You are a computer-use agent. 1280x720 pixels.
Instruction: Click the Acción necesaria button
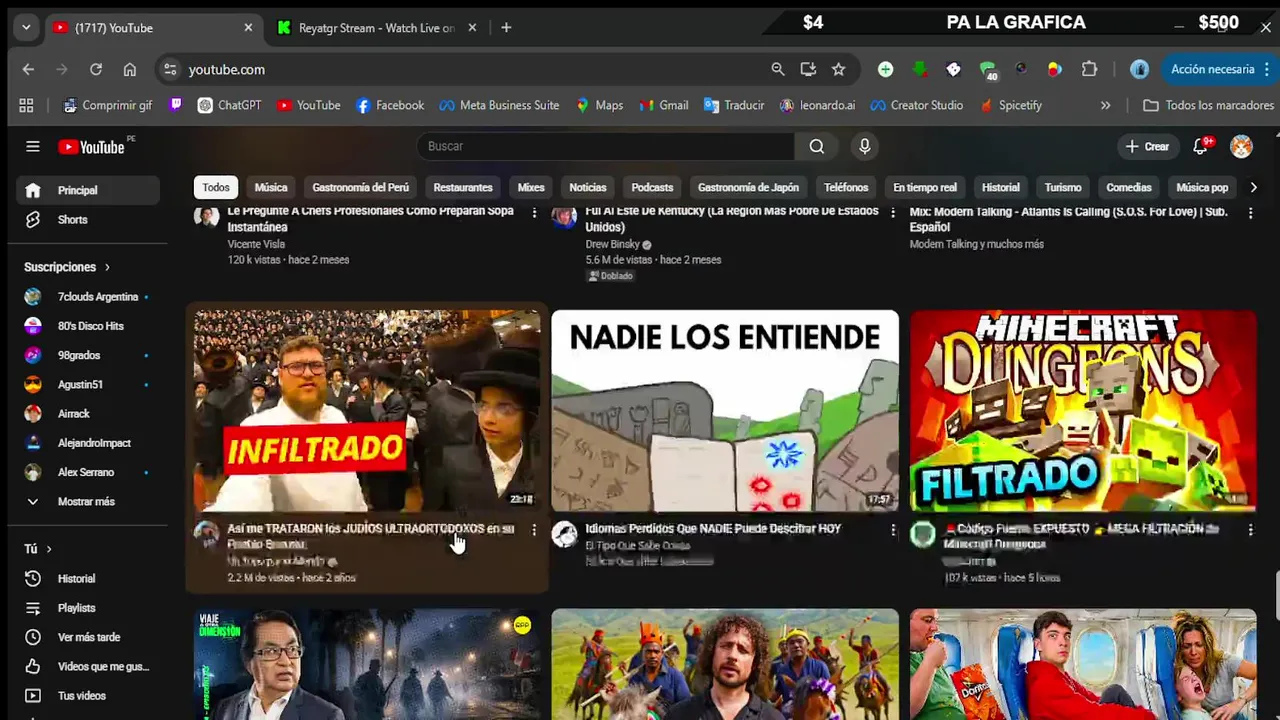pyautogui.click(x=1212, y=69)
